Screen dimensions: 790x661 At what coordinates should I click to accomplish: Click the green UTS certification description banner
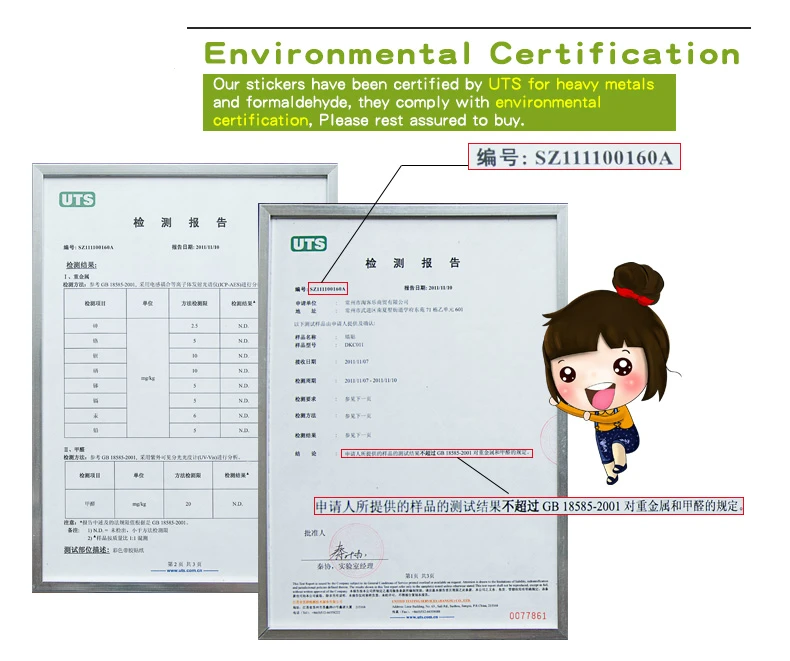[x=439, y=102]
